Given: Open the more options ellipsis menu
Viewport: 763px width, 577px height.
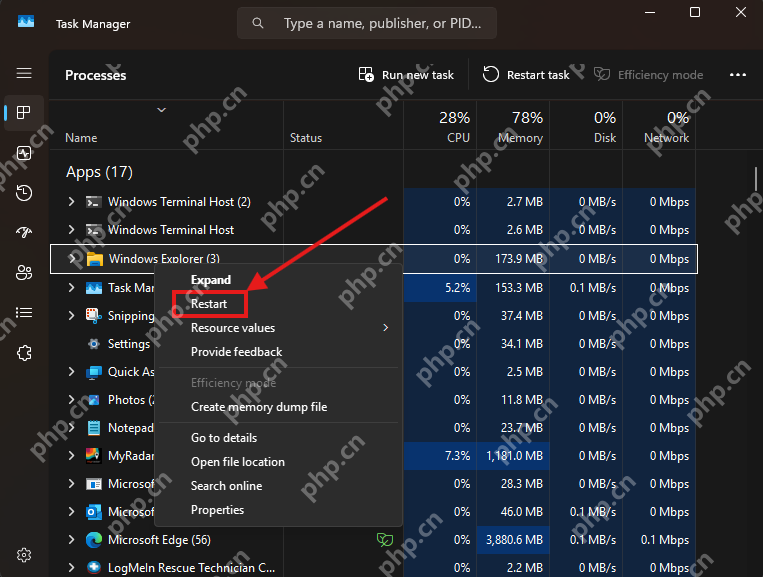Looking at the screenshot, I should (738, 75).
